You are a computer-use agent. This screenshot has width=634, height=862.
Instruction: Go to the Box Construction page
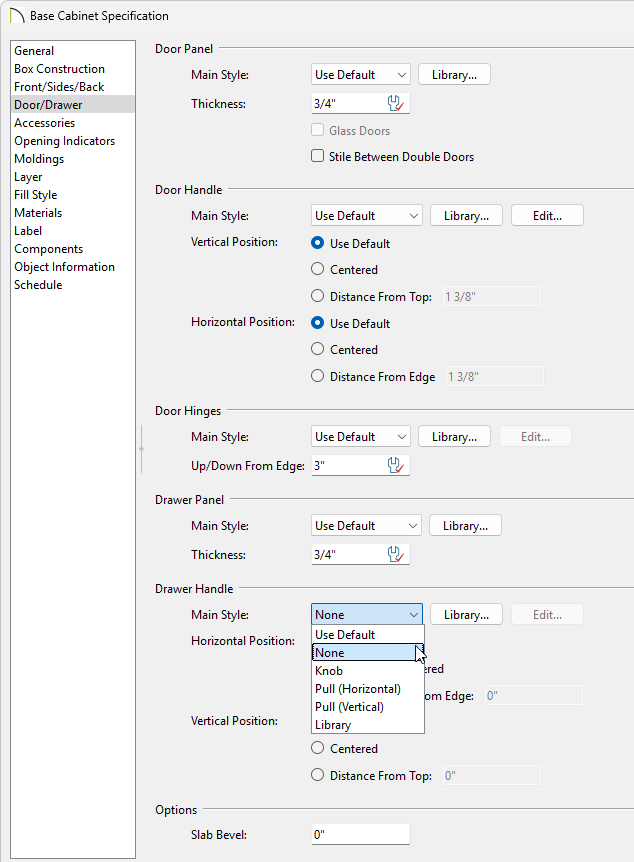pyautogui.click(x=59, y=69)
